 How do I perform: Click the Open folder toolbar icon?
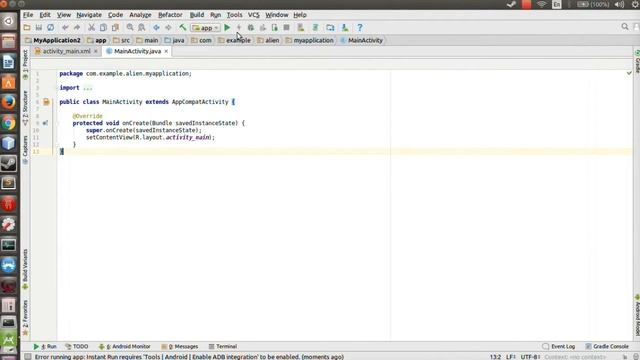pyautogui.click(x=27, y=28)
